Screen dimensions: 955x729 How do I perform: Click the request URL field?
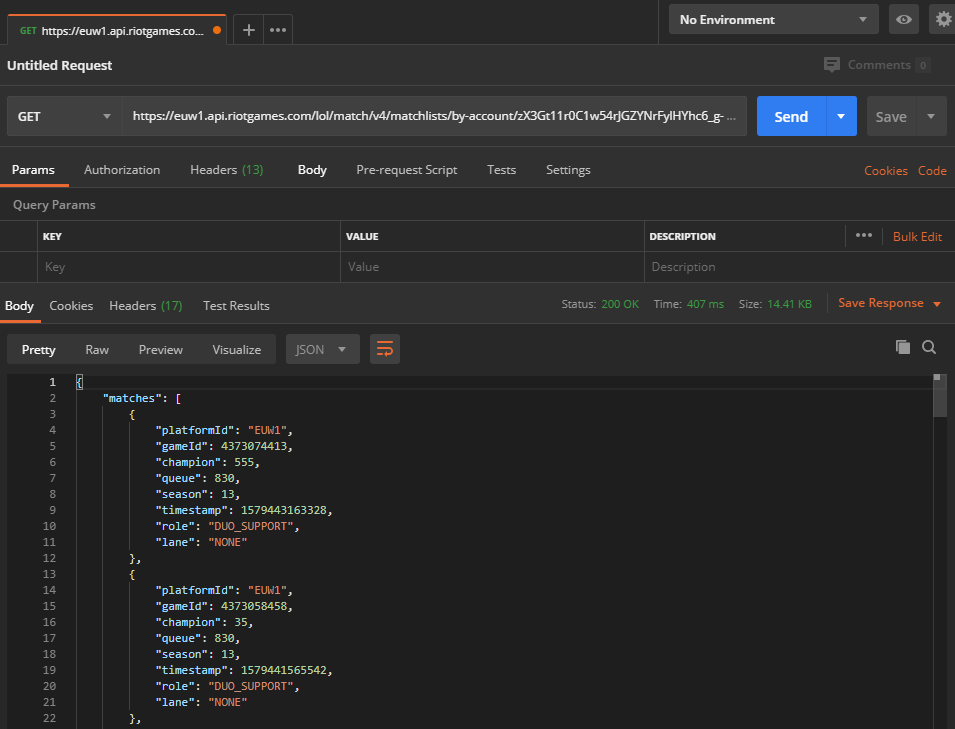[x=434, y=116]
